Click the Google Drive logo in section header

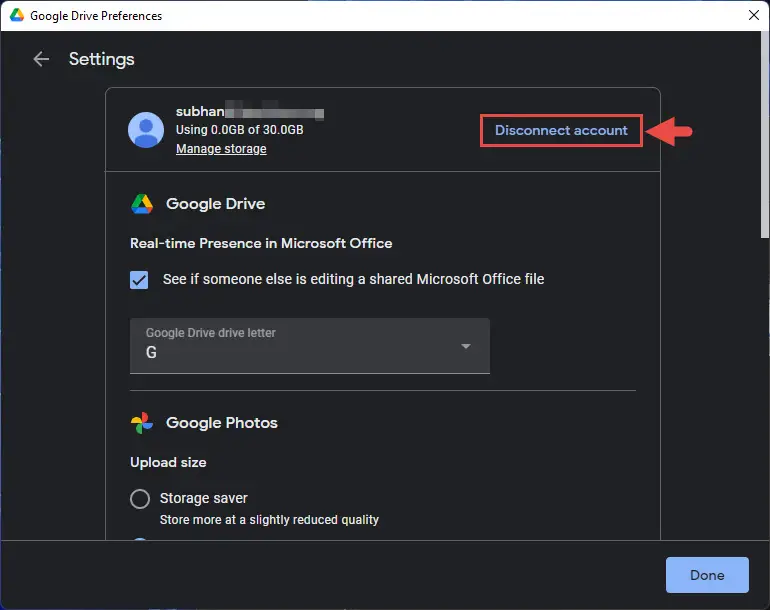pyautogui.click(x=142, y=204)
